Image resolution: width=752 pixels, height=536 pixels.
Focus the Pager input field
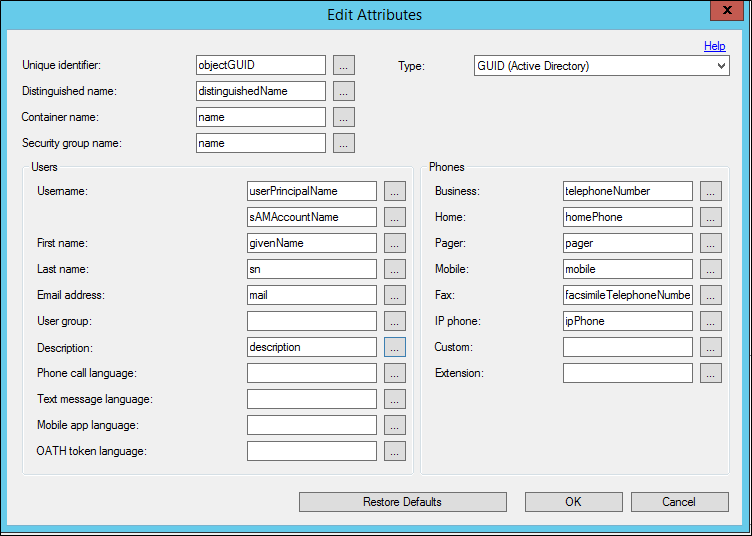[628, 243]
